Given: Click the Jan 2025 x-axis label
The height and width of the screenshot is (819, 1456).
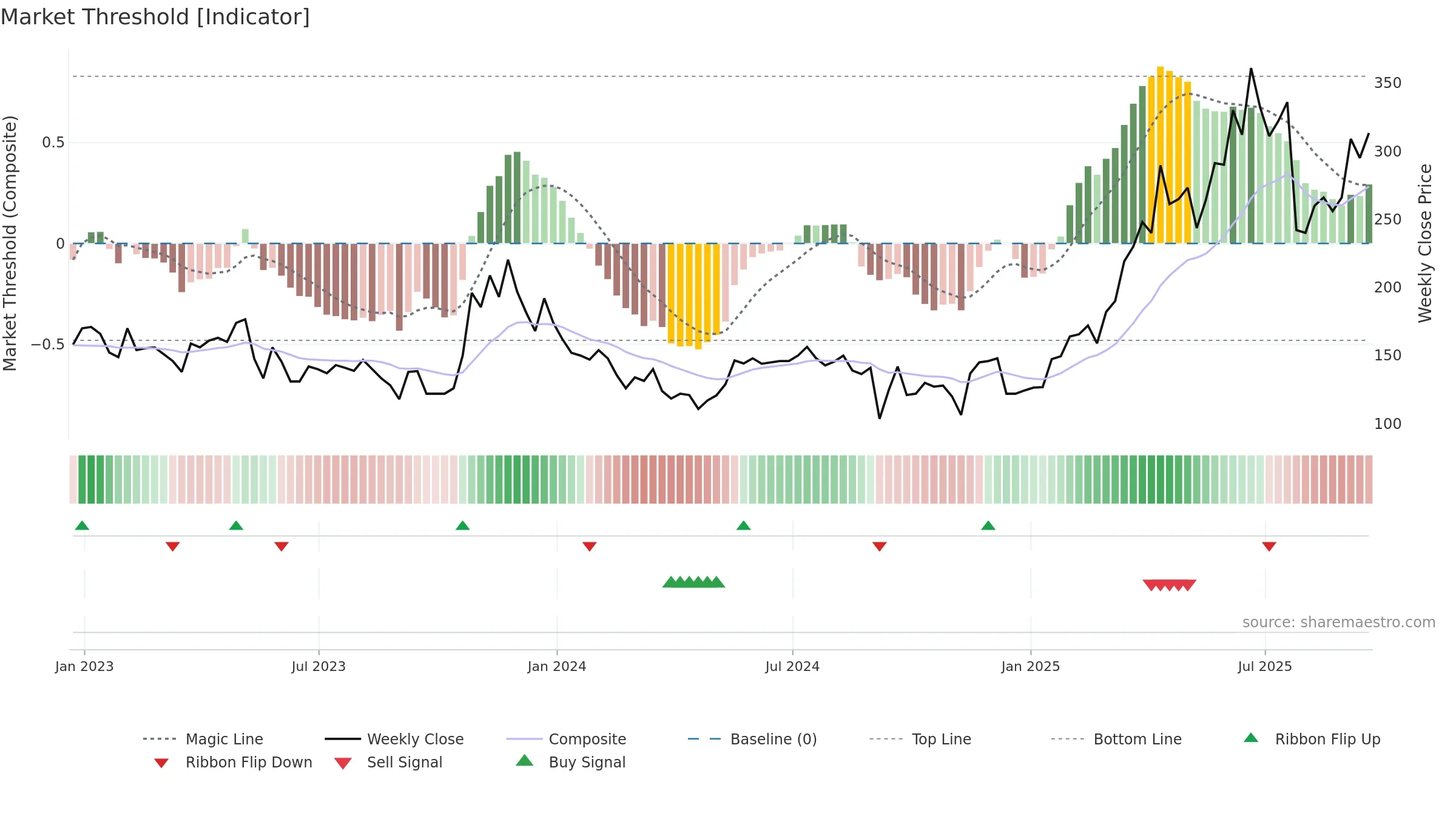Looking at the screenshot, I should tap(1031, 666).
